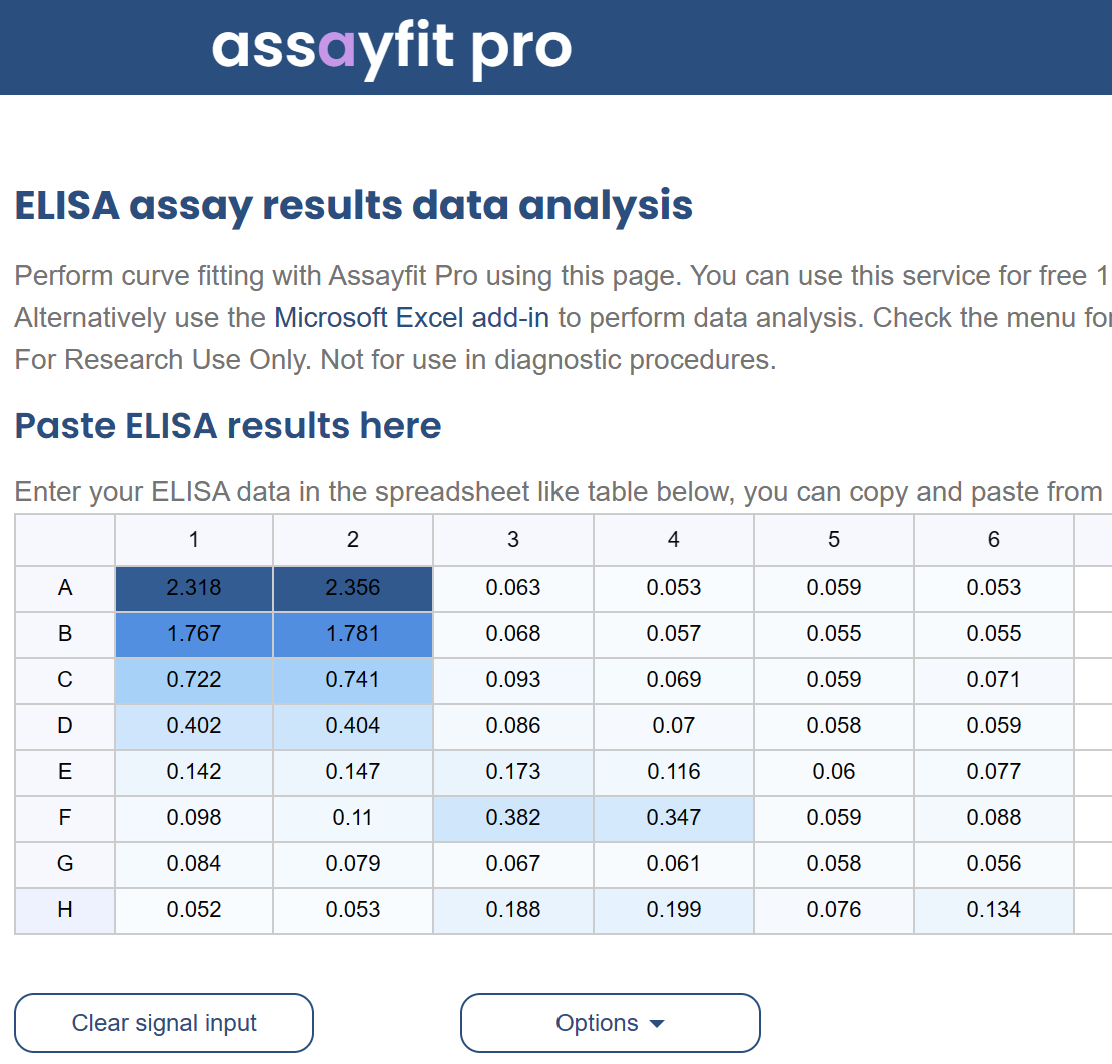The image size is (1112, 1064).
Task: Click row header H
Action: click(x=65, y=910)
